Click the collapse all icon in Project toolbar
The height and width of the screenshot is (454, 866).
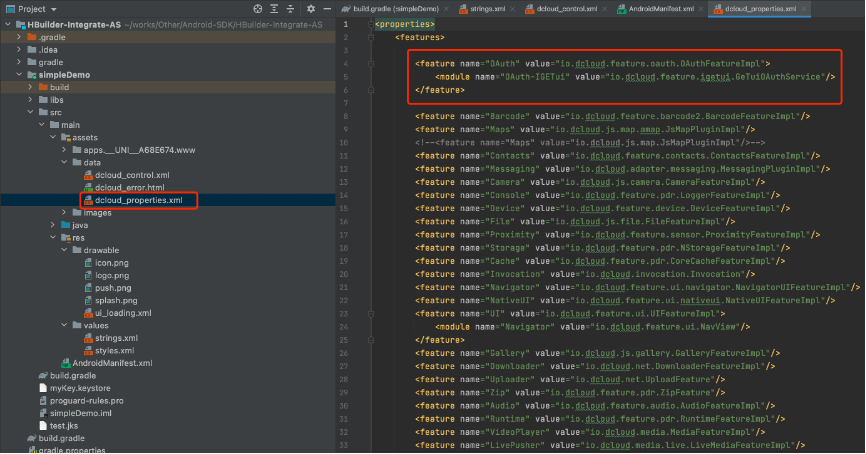tap(291, 9)
